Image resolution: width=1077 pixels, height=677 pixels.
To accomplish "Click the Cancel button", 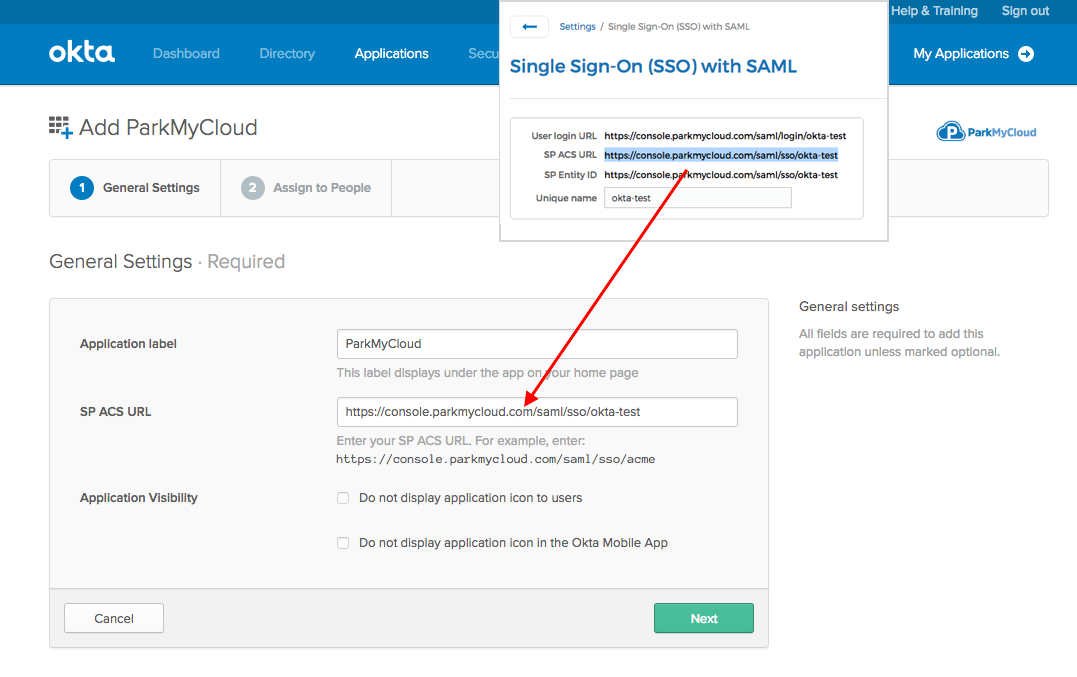I will [114, 618].
